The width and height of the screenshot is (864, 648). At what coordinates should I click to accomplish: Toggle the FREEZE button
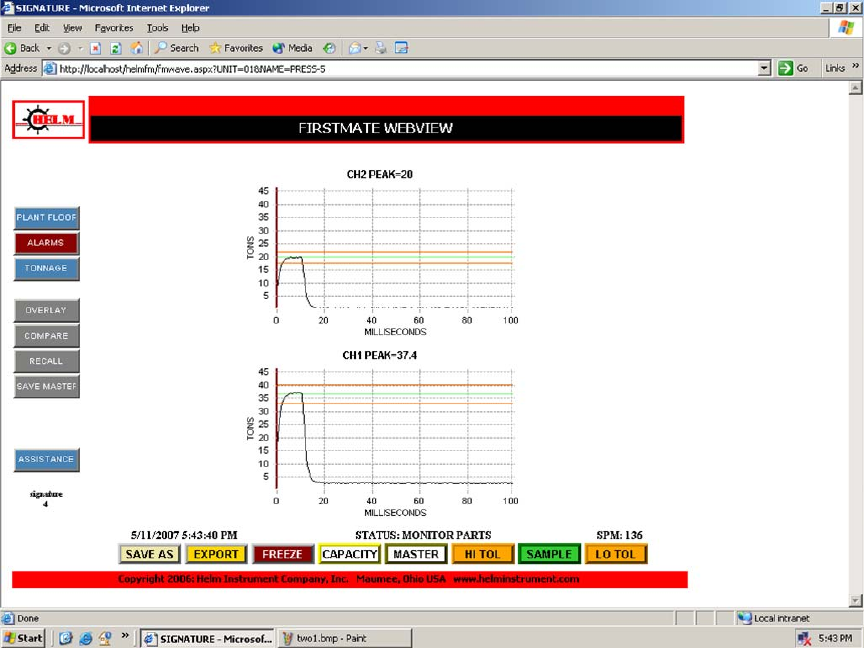coord(283,554)
